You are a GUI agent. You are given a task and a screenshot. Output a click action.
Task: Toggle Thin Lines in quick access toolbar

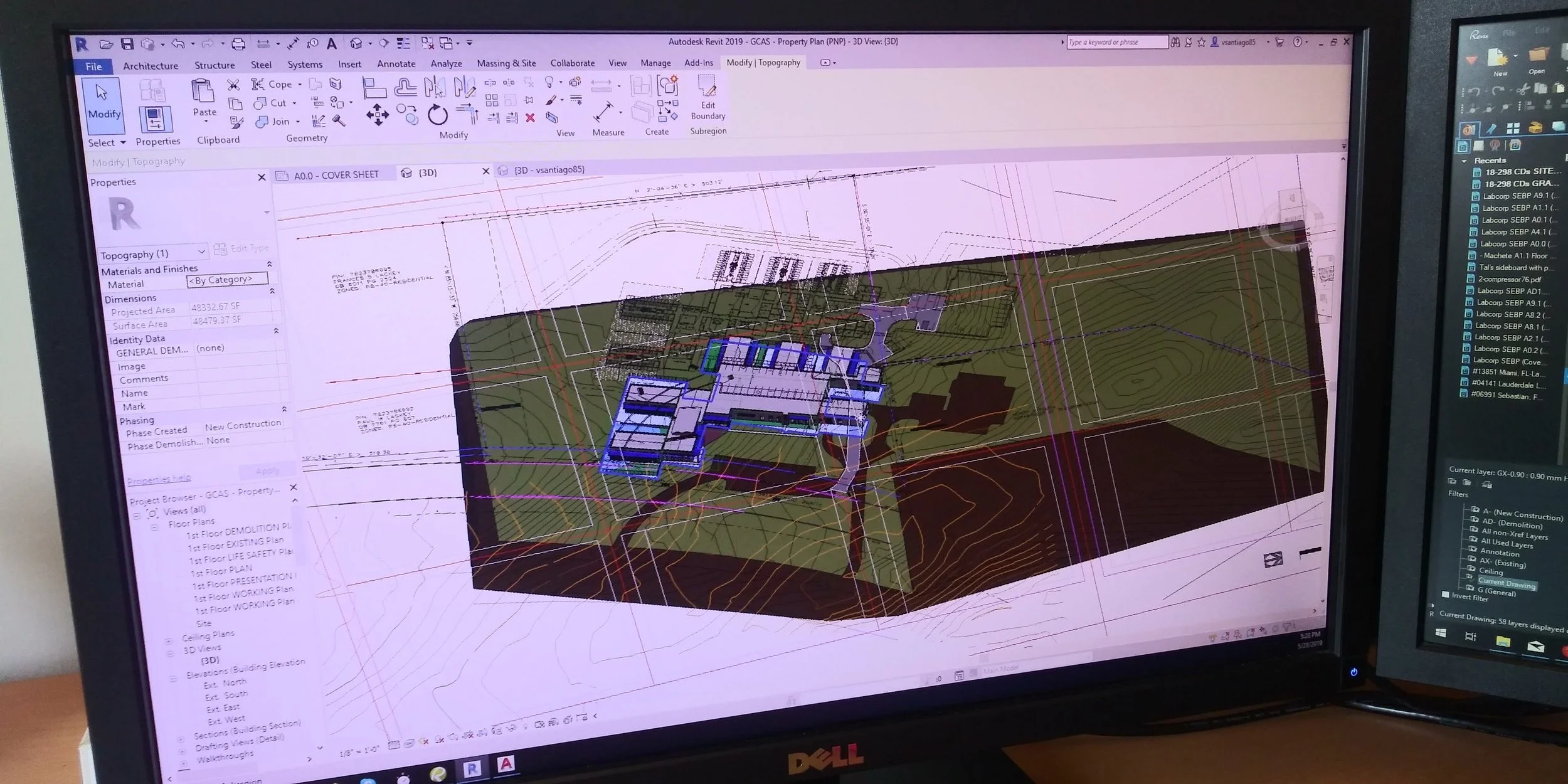point(403,43)
